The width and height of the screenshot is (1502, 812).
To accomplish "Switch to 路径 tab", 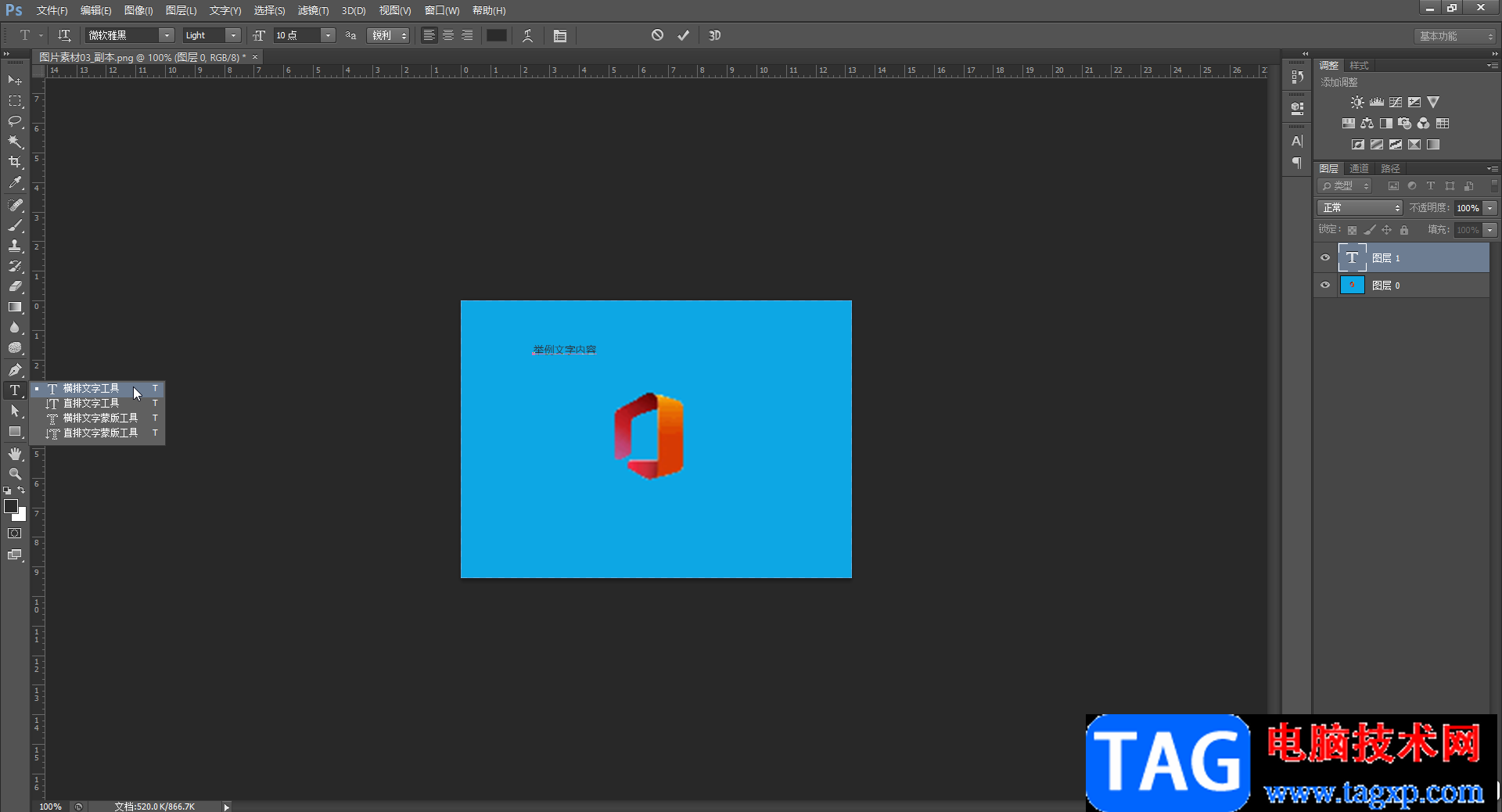I will 1390,169.
